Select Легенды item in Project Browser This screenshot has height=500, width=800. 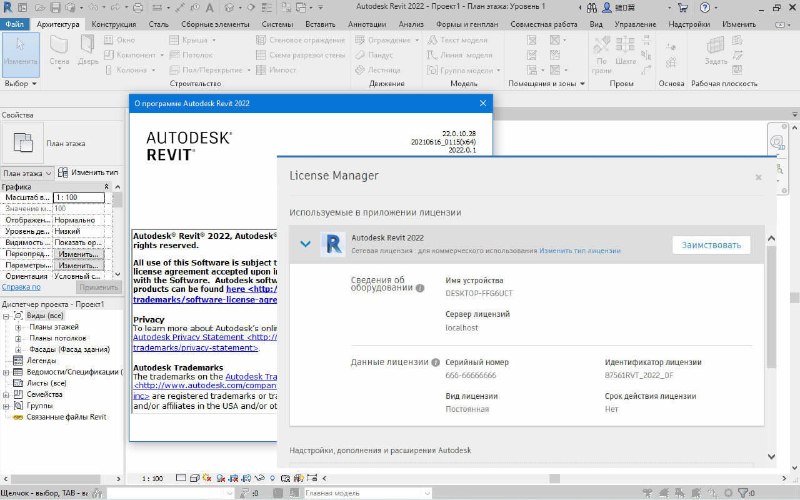(41, 361)
